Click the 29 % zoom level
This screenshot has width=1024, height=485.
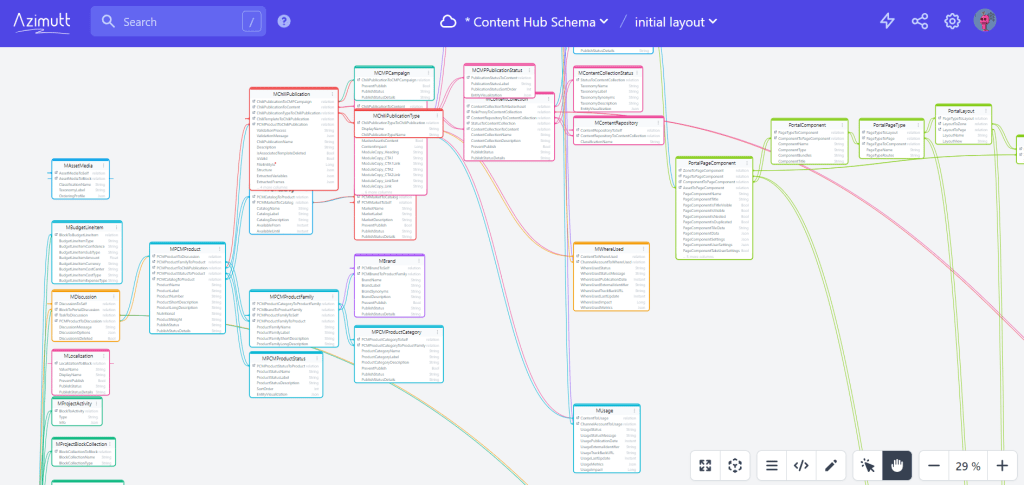coord(968,465)
